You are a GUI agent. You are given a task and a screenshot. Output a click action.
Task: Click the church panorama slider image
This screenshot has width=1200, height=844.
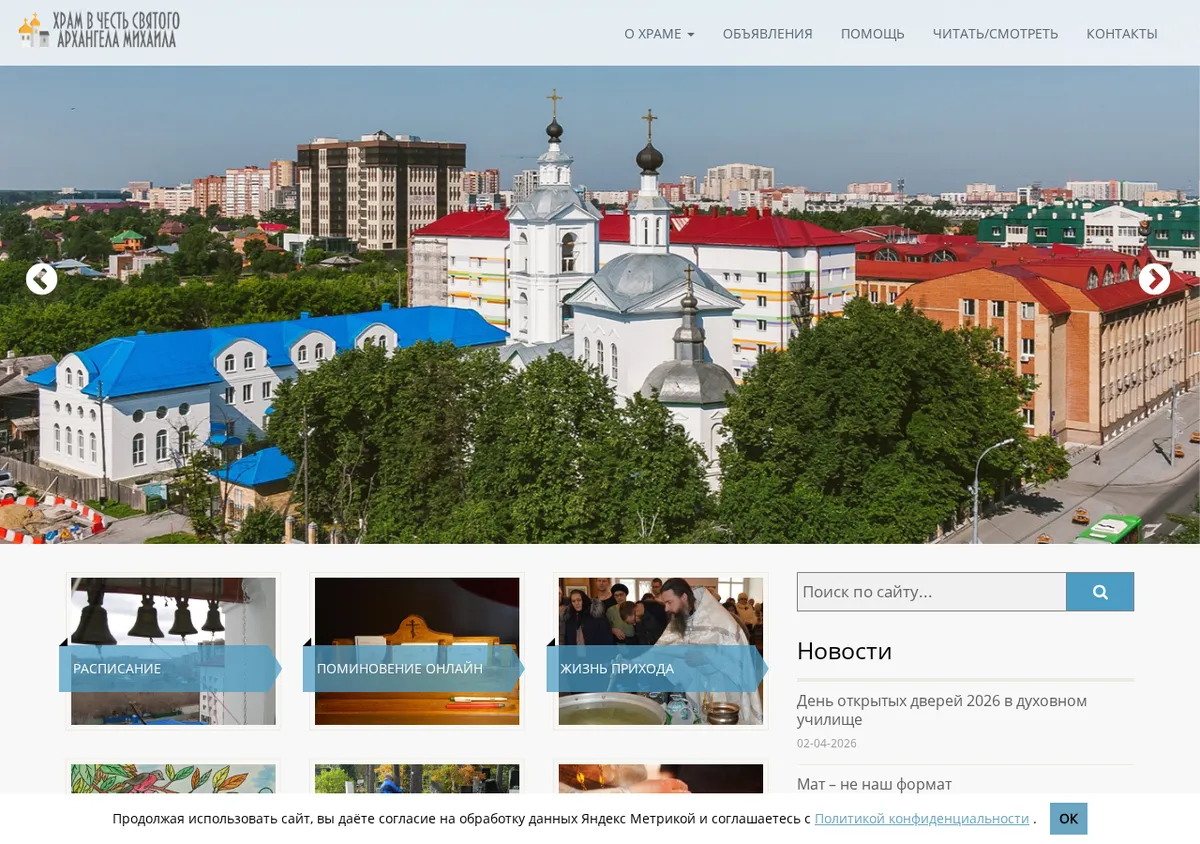point(600,305)
